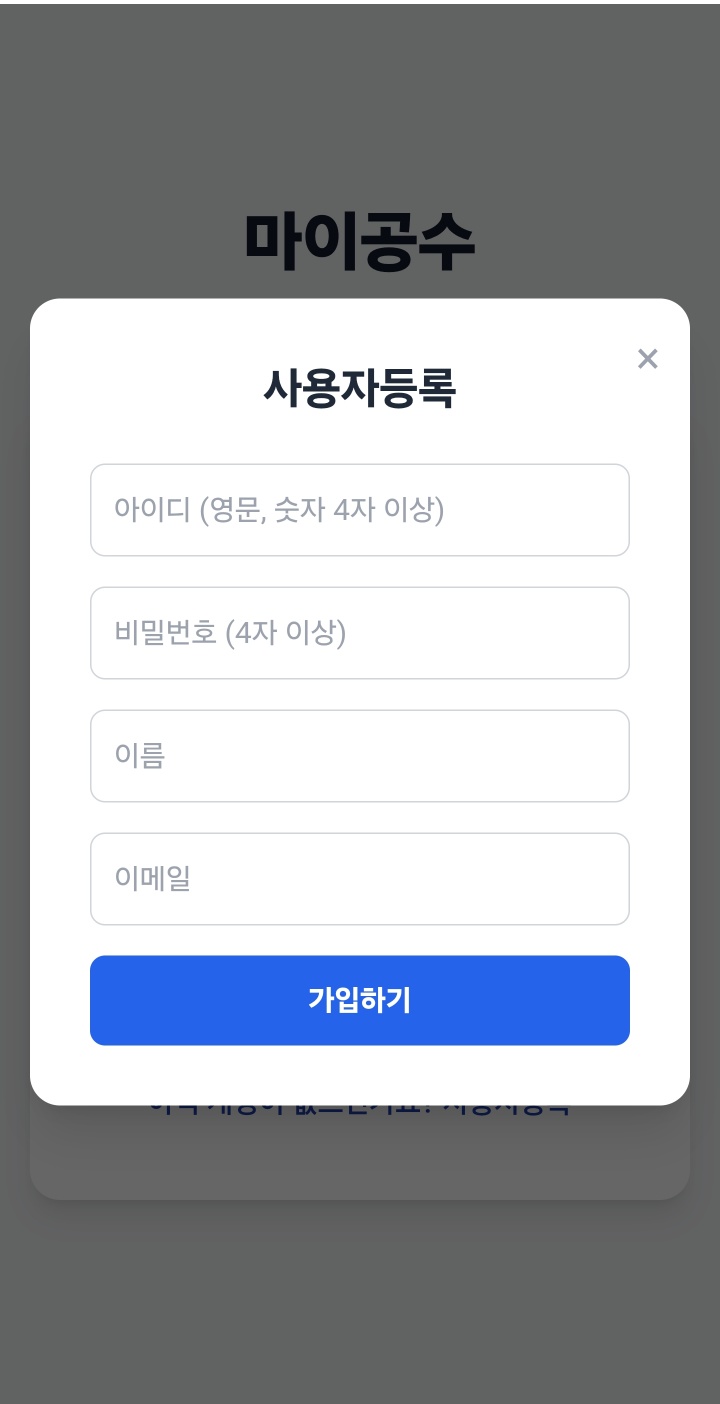The width and height of the screenshot is (720, 1404).
Task: Focus the 비밀번호 (4자 이상) field
Action: (360, 633)
